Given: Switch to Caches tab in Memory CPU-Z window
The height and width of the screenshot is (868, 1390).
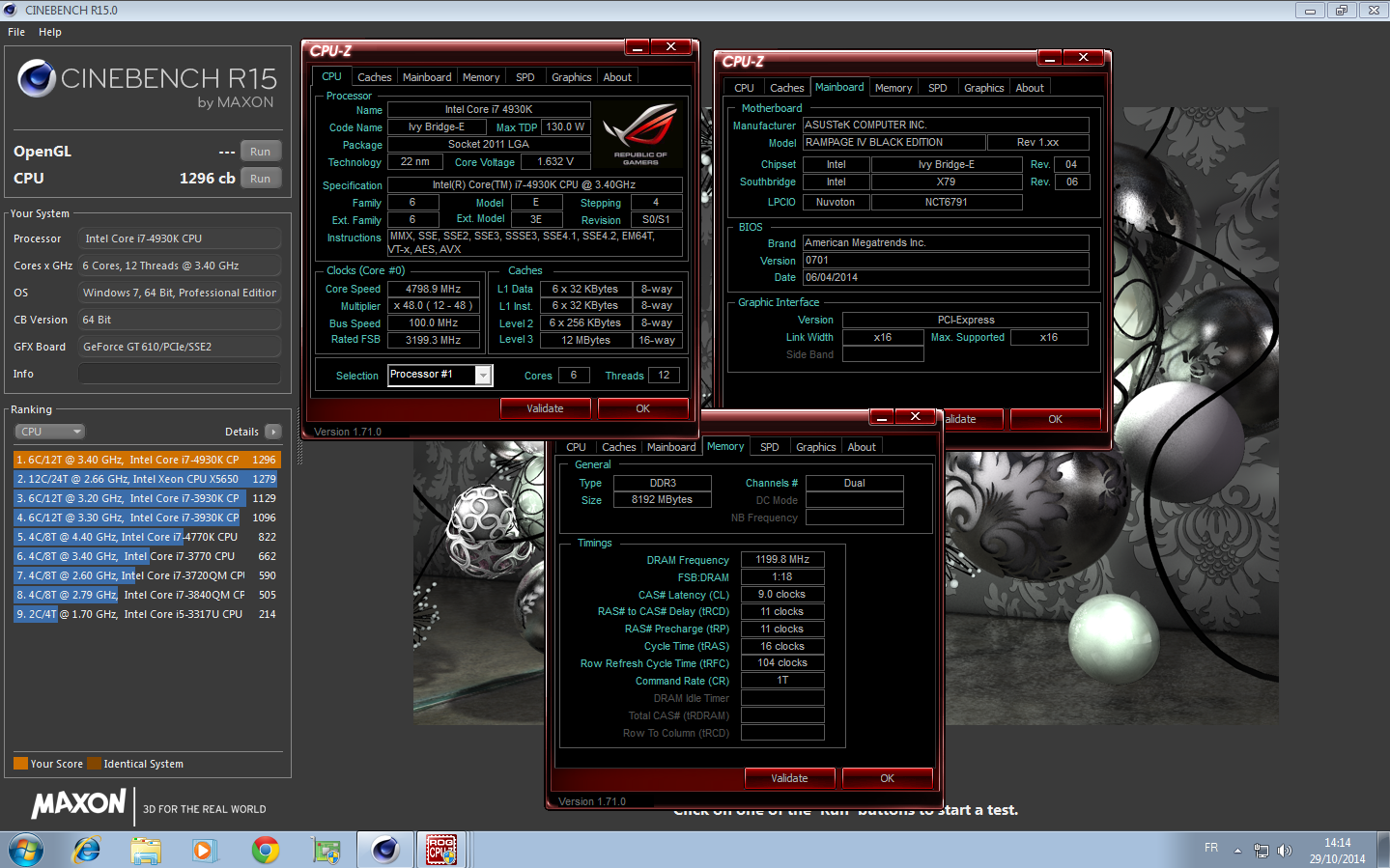Looking at the screenshot, I should pyautogui.click(x=619, y=447).
